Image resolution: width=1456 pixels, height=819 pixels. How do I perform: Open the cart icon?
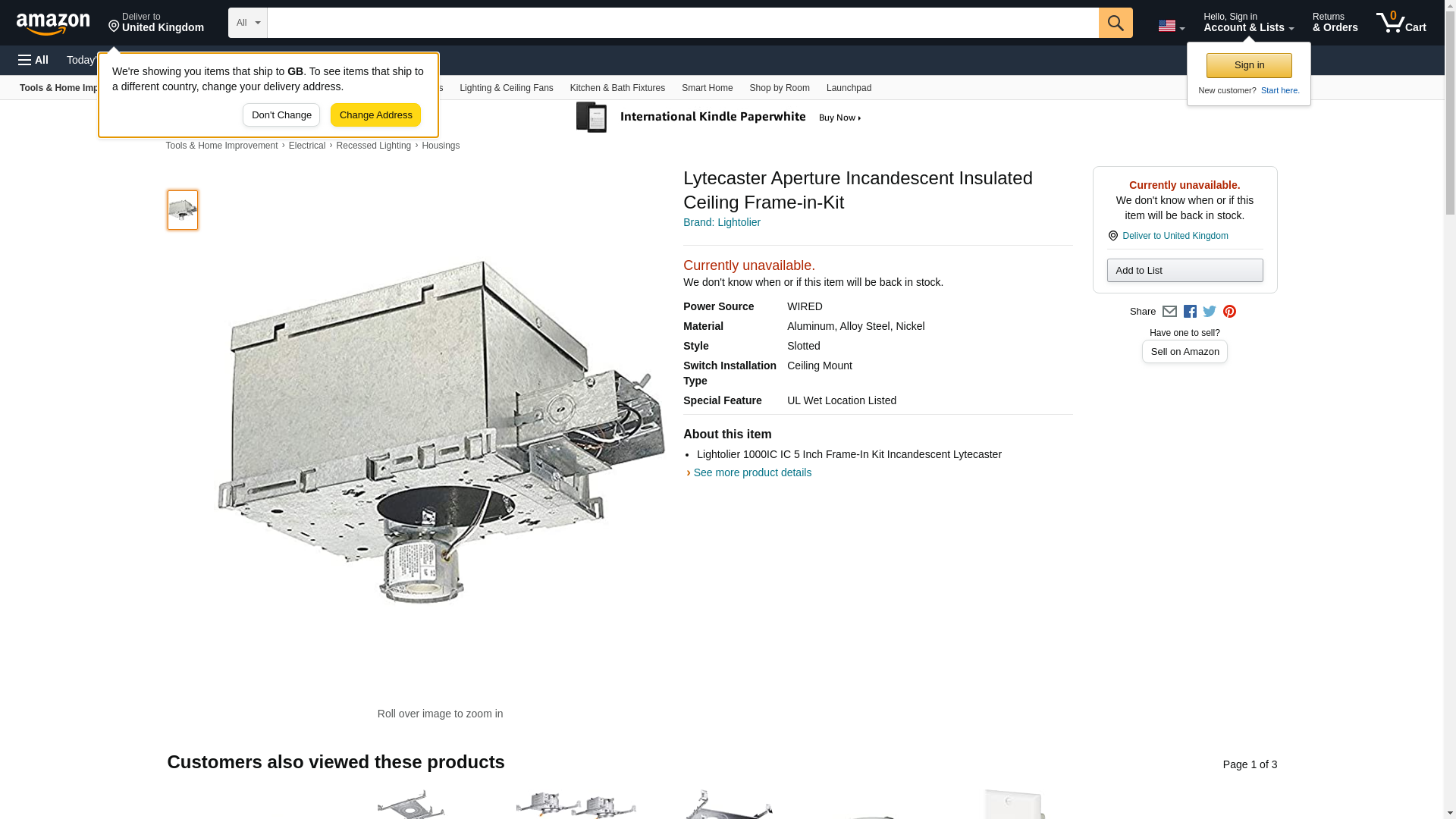[x=1401, y=23]
